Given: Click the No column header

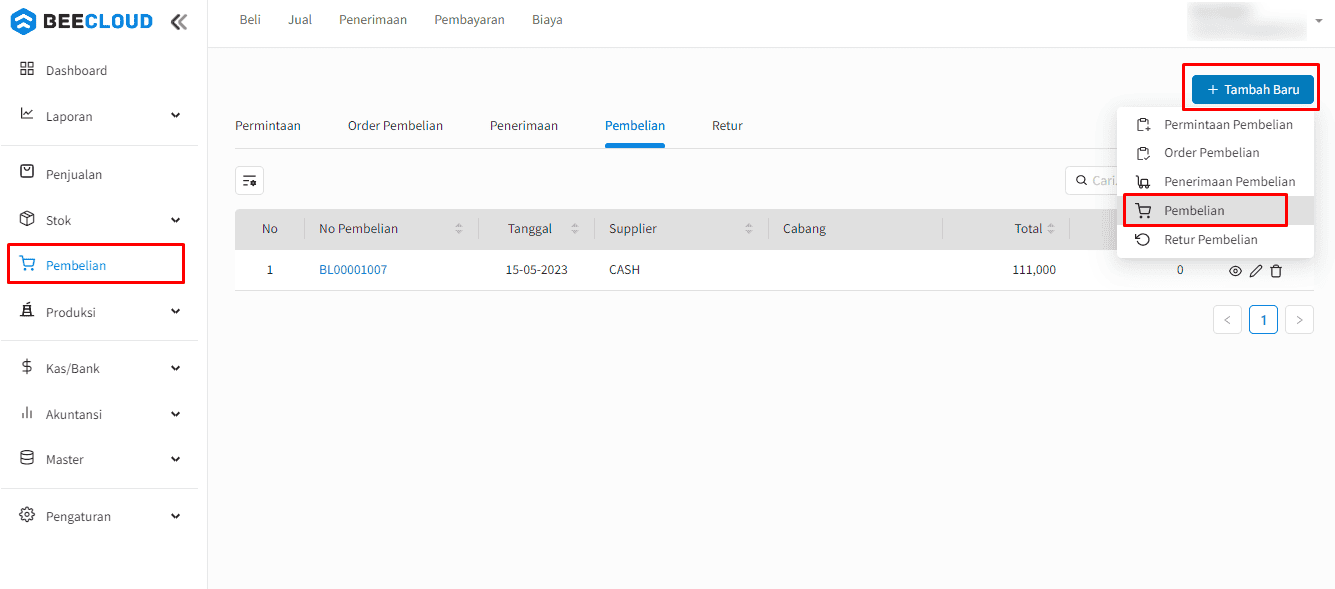Looking at the screenshot, I should point(270,229).
